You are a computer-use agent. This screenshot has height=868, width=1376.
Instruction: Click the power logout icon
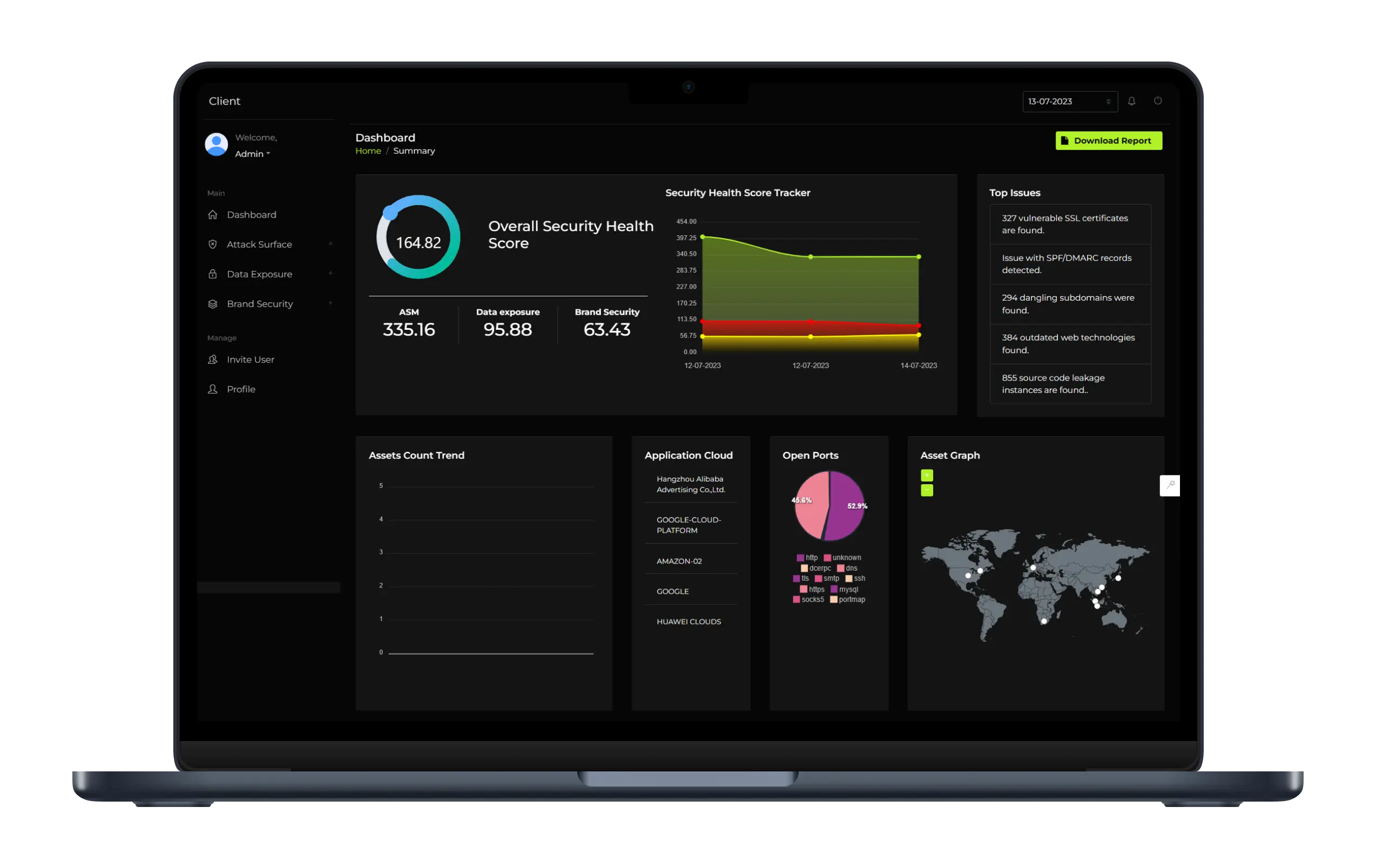tap(1158, 100)
